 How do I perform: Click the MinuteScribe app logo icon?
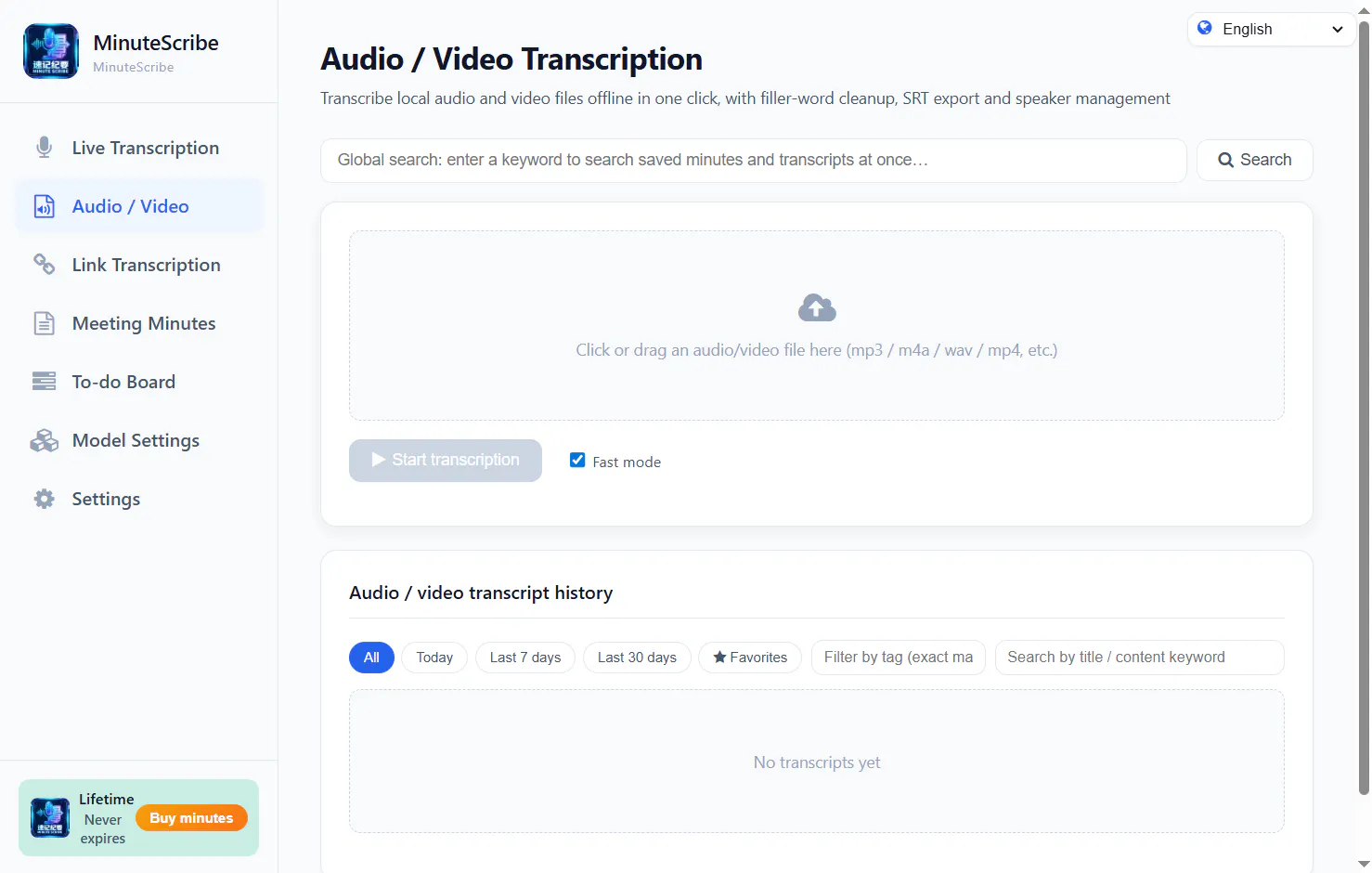pos(50,51)
